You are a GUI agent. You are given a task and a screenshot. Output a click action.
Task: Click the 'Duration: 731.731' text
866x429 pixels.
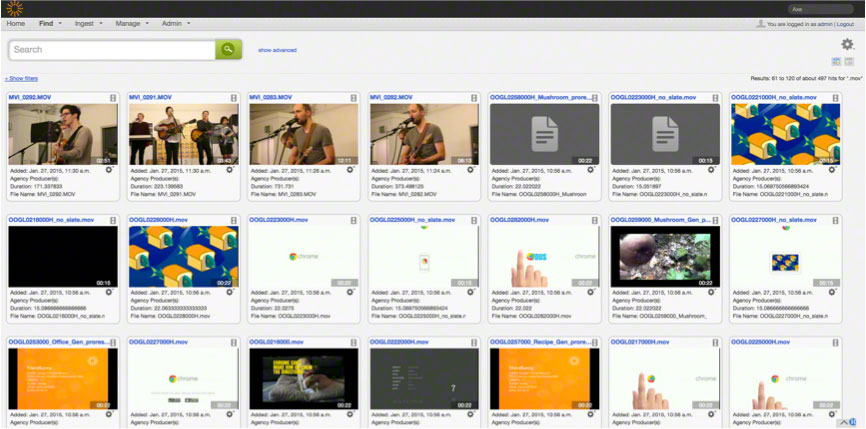click(273, 187)
